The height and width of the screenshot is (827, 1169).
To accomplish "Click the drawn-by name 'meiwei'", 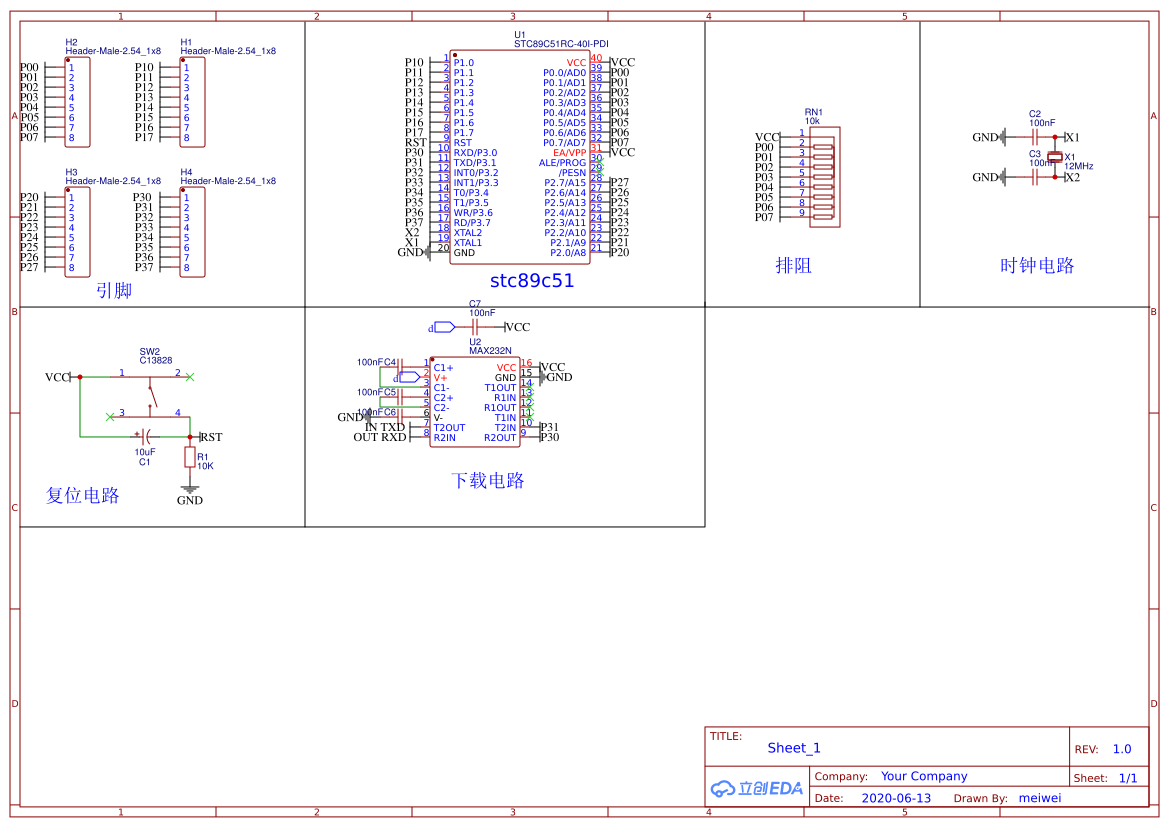I will (1040, 798).
